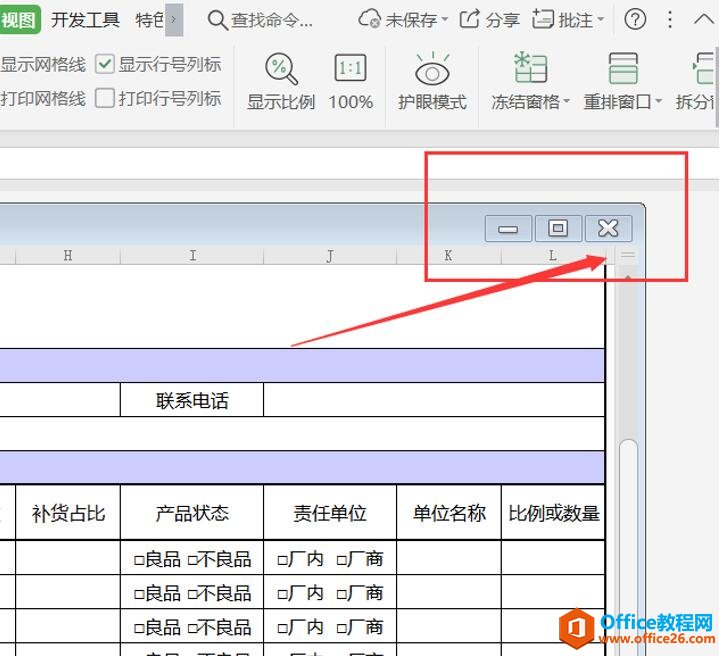This screenshot has height=656, width=722.
Task: Open the 批注 comment button
Action: tap(563, 19)
